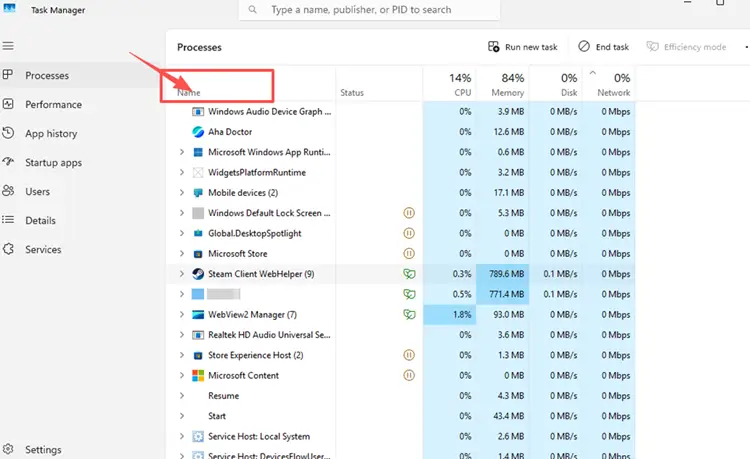750x459 pixels.
Task: Click the 771.4 MB memory cell
Action: (x=503, y=294)
